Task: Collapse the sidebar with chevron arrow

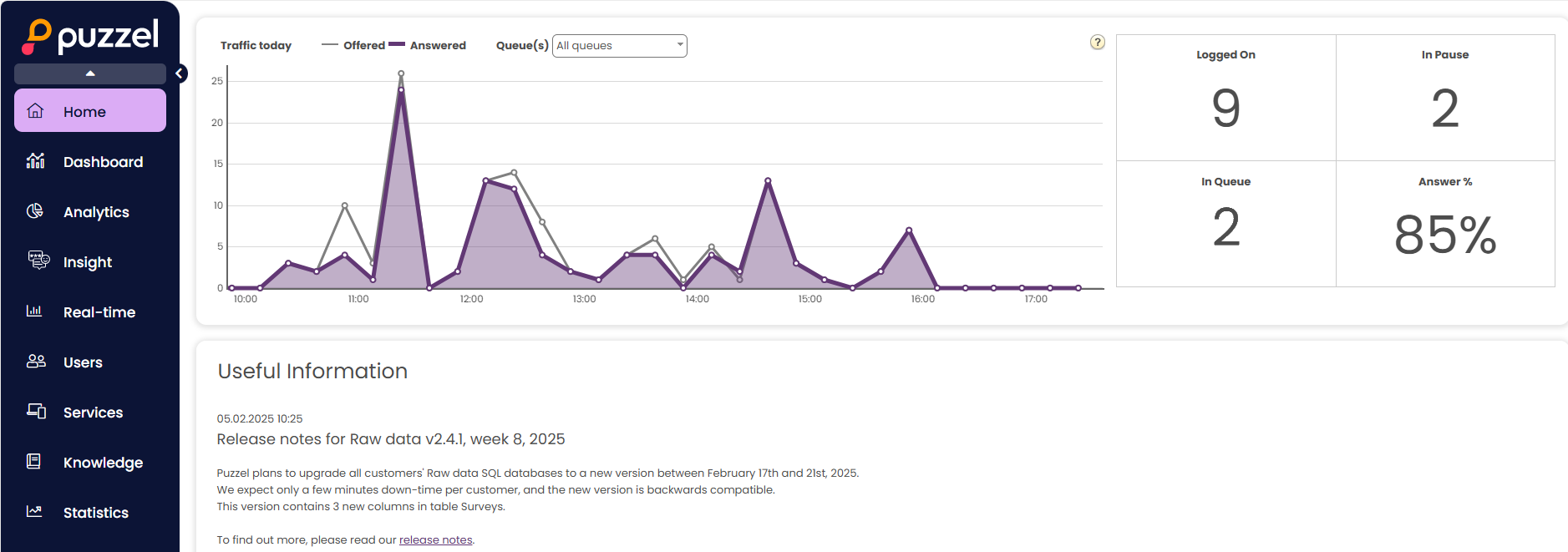Action: (x=179, y=73)
